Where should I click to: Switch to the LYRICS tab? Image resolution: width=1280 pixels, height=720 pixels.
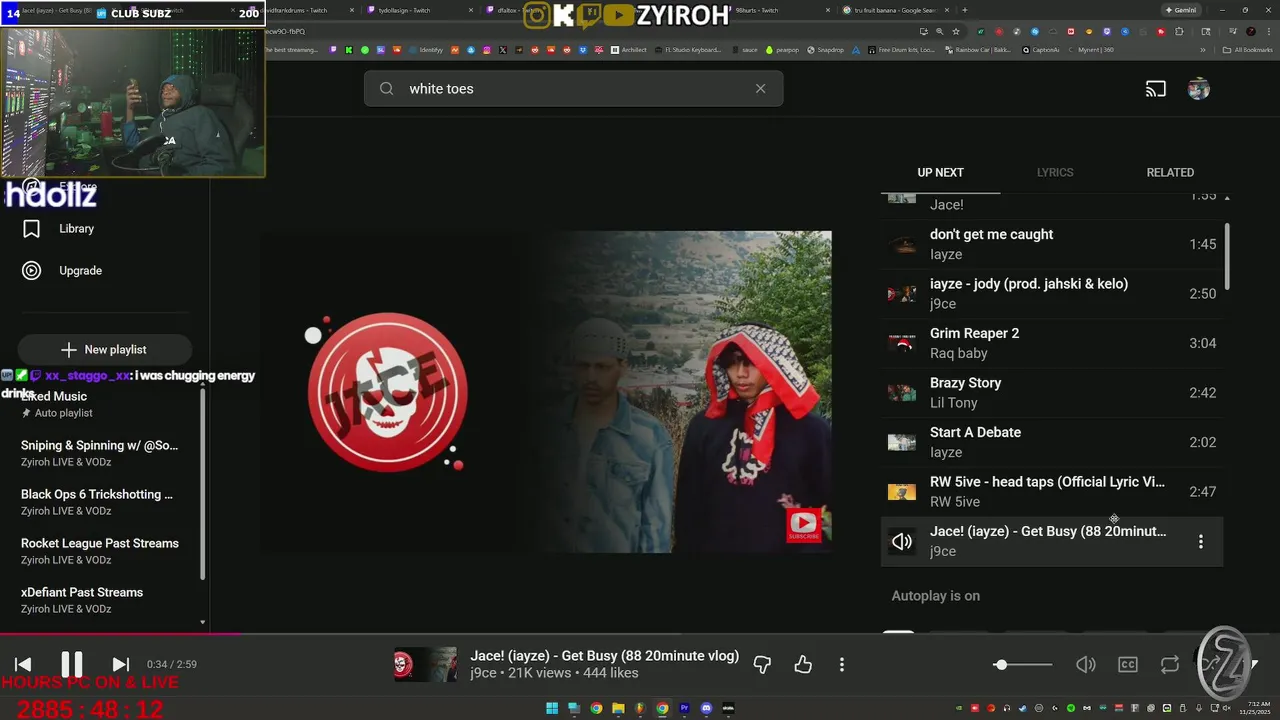click(x=1055, y=172)
